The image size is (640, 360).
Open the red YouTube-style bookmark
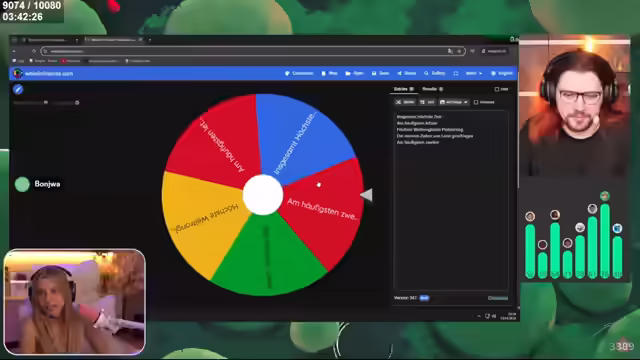pos(71,61)
